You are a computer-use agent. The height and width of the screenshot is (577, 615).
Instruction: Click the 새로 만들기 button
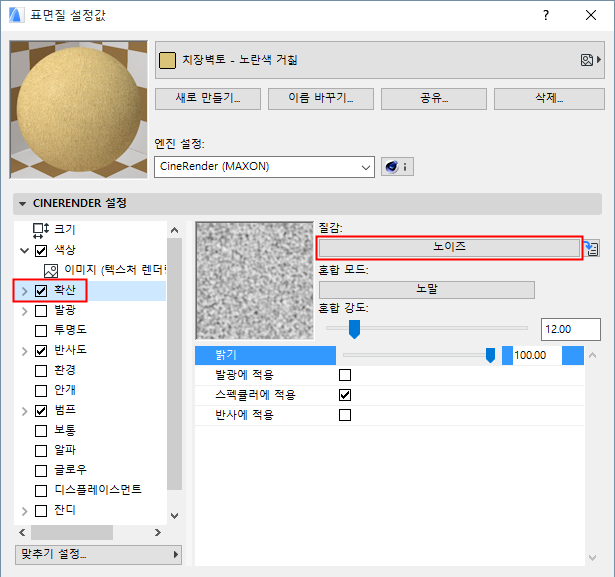[x=208, y=98]
